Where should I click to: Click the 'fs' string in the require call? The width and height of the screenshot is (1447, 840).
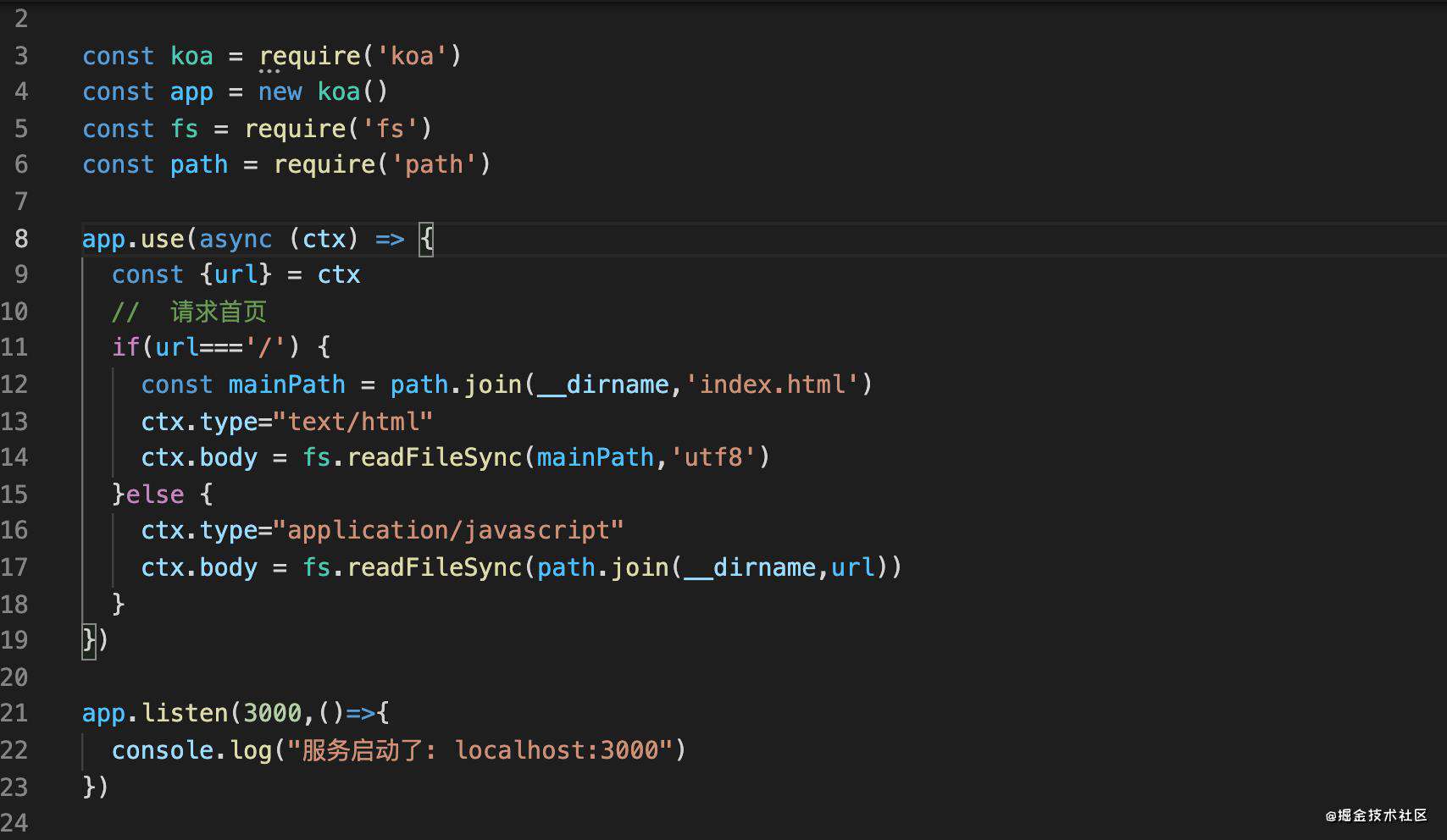click(390, 129)
